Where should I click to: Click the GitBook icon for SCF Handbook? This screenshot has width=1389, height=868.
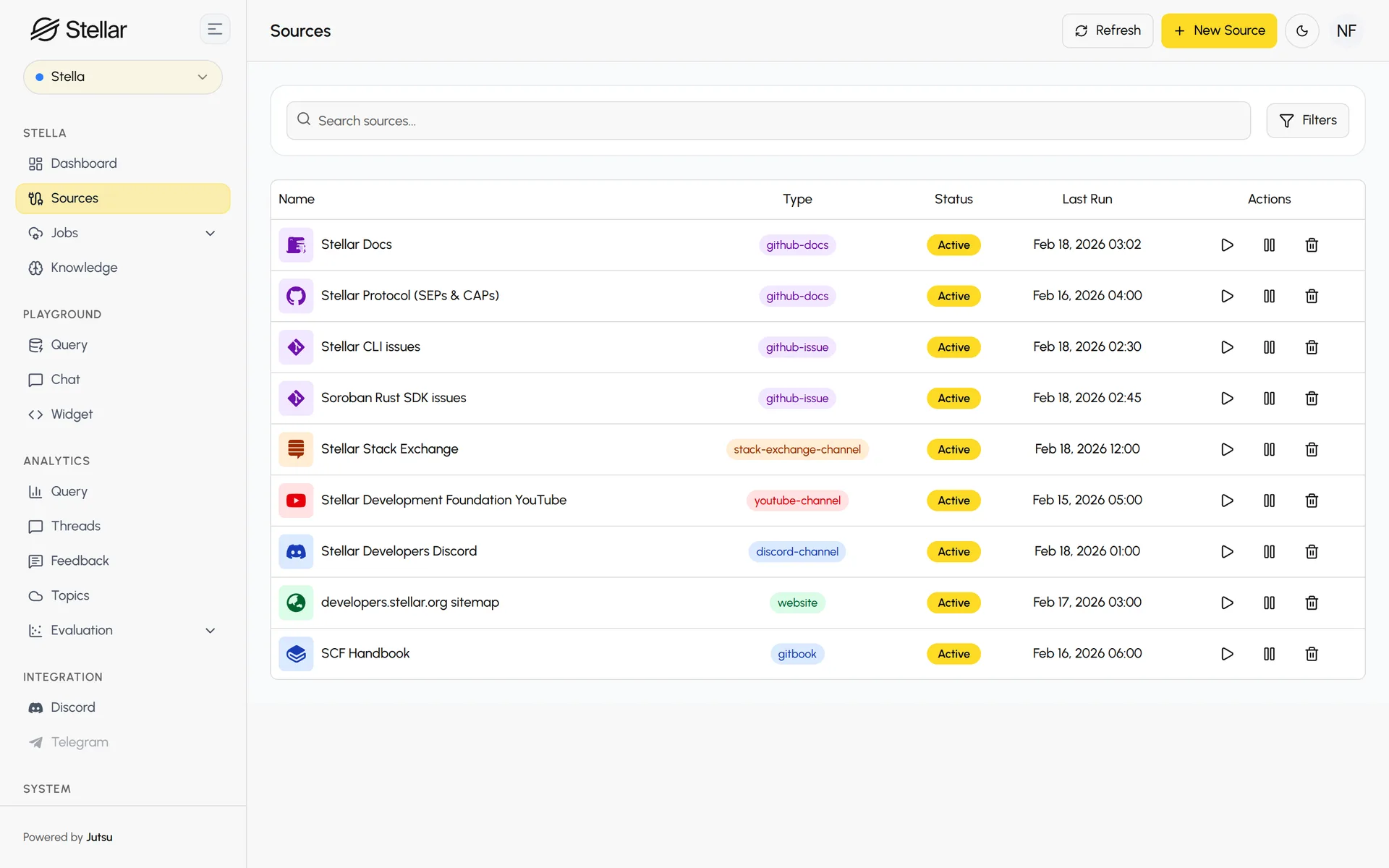pyautogui.click(x=296, y=654)
